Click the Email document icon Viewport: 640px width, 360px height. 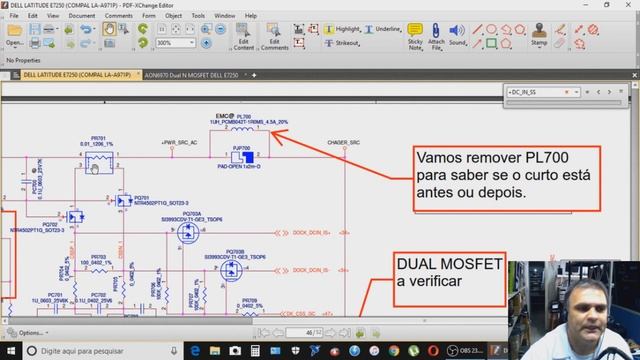click(49, 43)
